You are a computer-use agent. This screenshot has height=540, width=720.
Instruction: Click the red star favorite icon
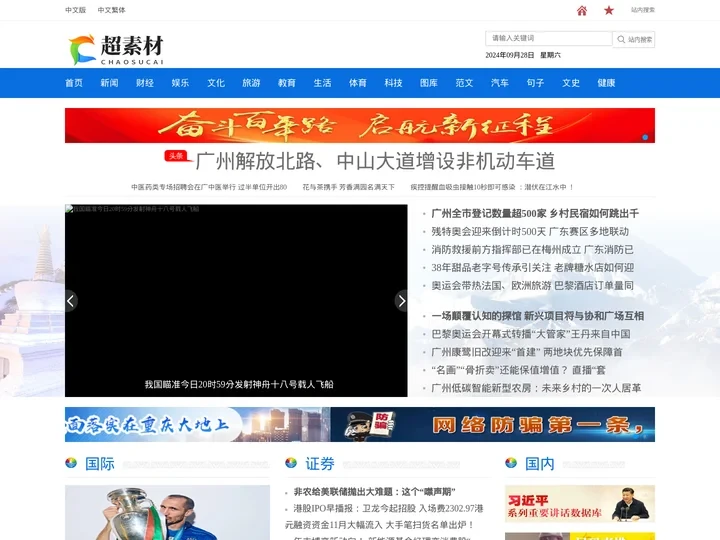(x=609, y=10)
